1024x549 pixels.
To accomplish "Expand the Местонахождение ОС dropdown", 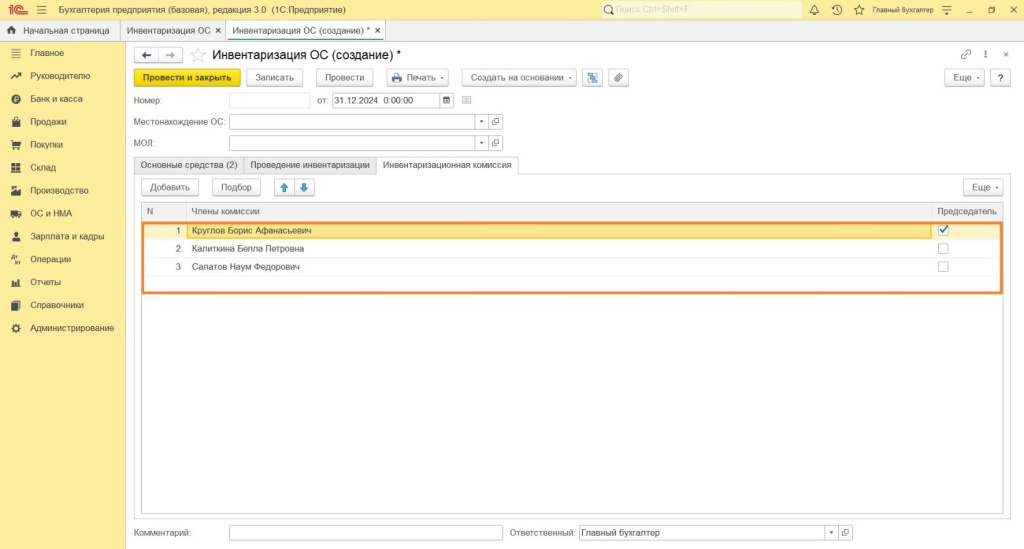I will click(x=481, y=121).
